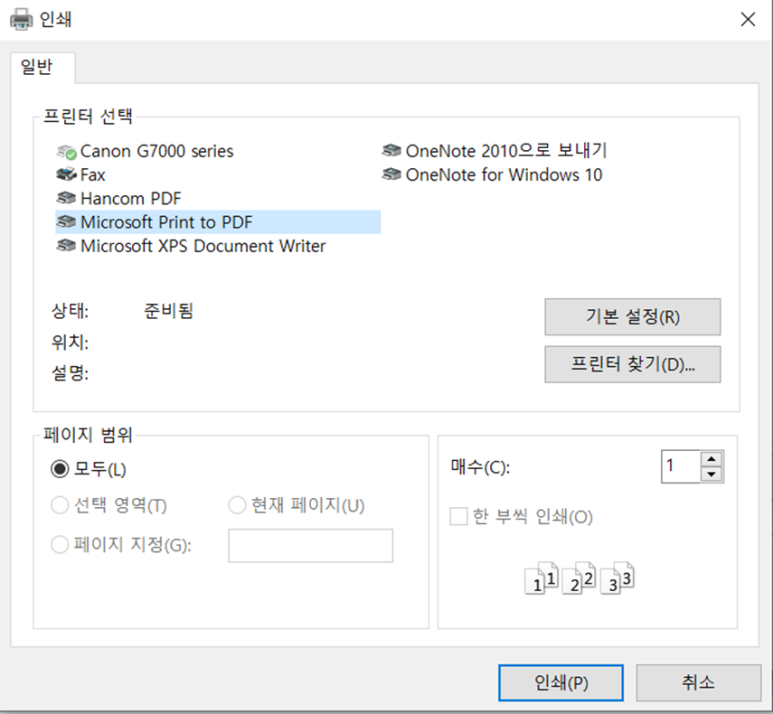The height and width of the screenshot is (714, 773).
Task: Click the Canon G7000 series printer icon
Action: pos(67,152)
